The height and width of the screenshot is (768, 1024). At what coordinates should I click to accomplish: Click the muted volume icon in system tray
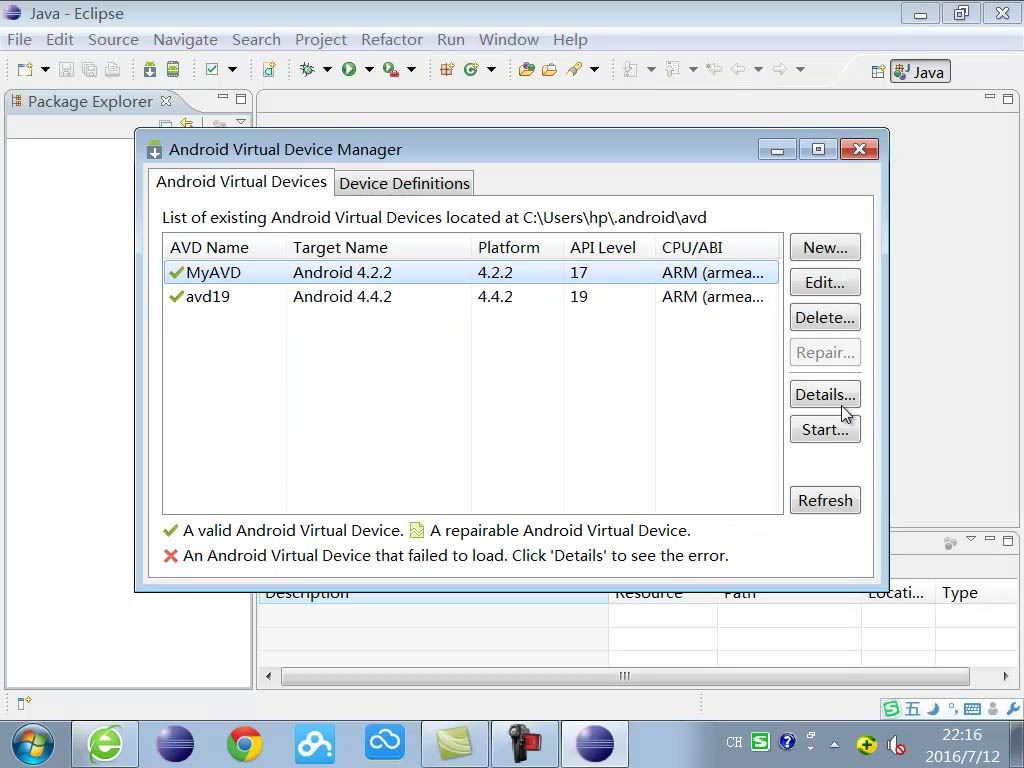point(895,744)
